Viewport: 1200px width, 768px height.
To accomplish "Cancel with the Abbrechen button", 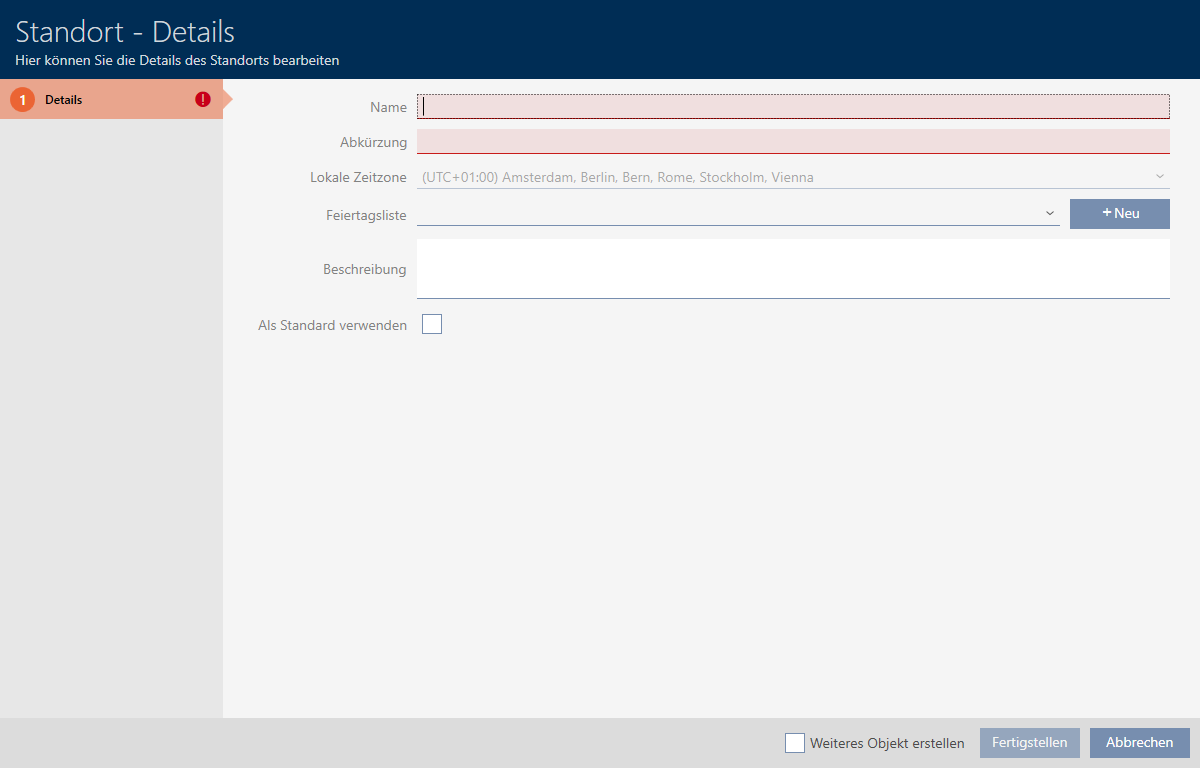I will 1139,743.
